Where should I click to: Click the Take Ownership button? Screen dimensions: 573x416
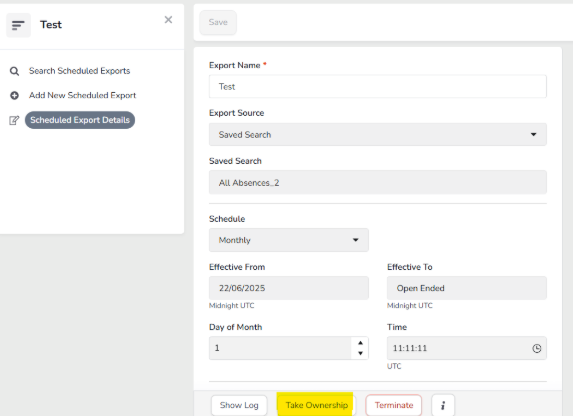316,405
